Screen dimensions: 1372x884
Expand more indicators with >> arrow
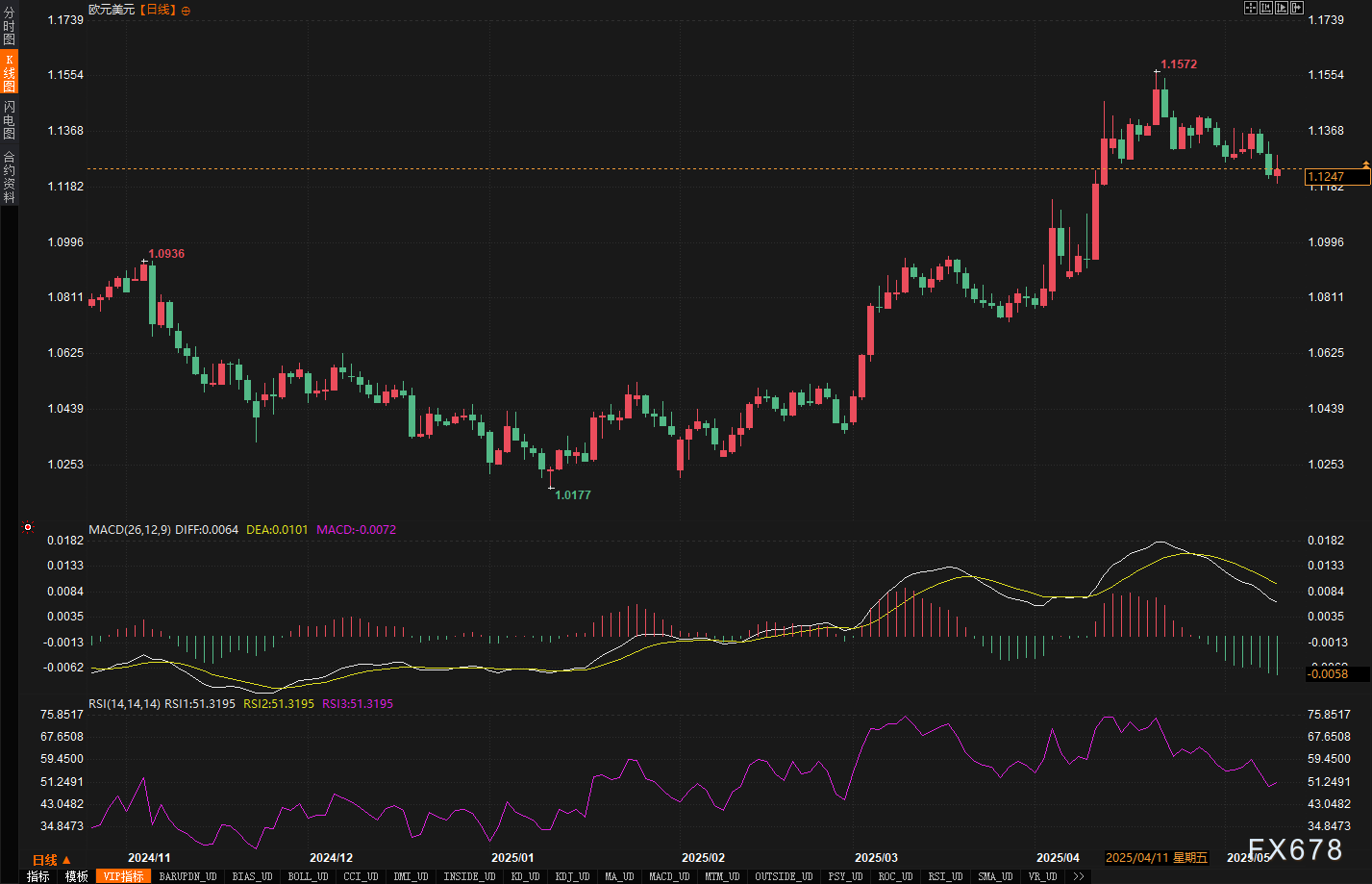point(1079,876)
